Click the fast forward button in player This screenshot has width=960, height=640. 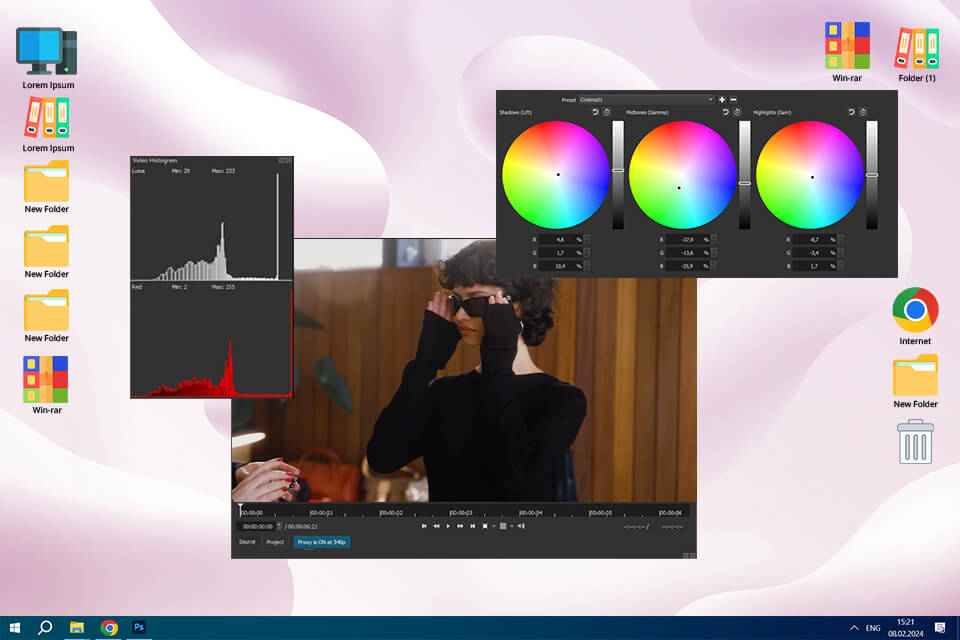(x=460, y=526)
